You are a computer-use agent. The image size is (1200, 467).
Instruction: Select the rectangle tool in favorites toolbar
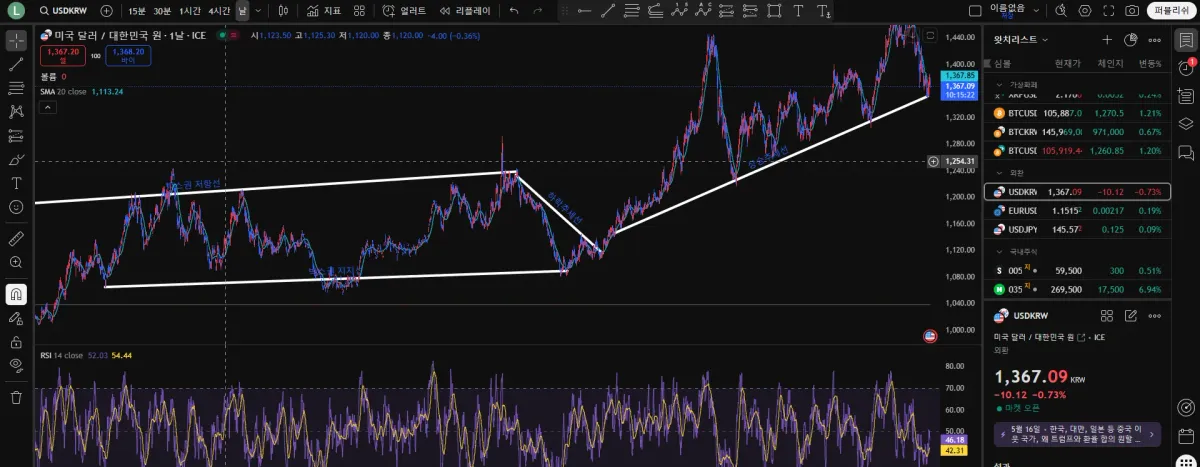click(x=775, y=11)
